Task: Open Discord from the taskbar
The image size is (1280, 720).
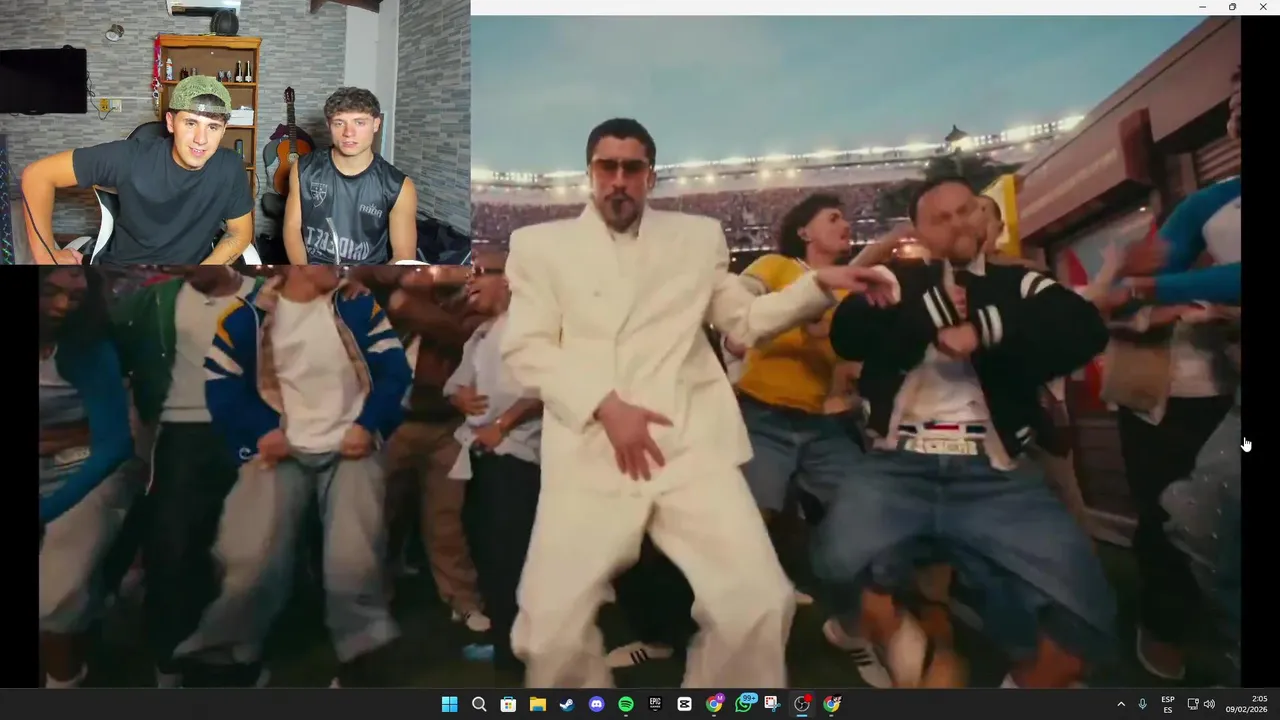Action: click(596, 704)
